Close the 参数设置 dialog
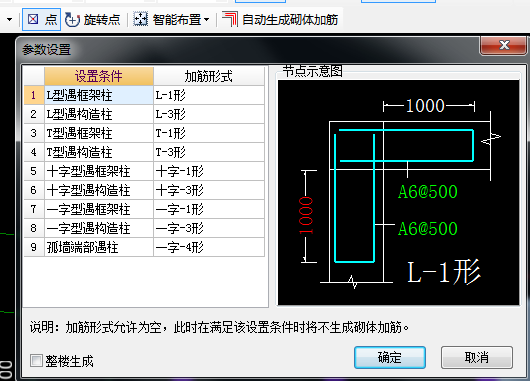The image size is (530, 381). tap(504, 45)
